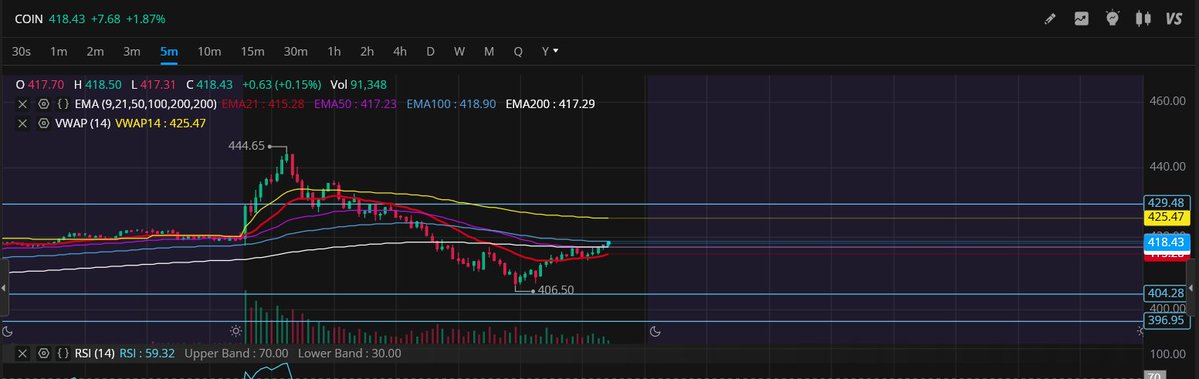Image resolution: width=1199 pixels, height=379 pixels.
Task: Expand the Y yearly timeframe dropdown
Action: (x=550, y=51)
